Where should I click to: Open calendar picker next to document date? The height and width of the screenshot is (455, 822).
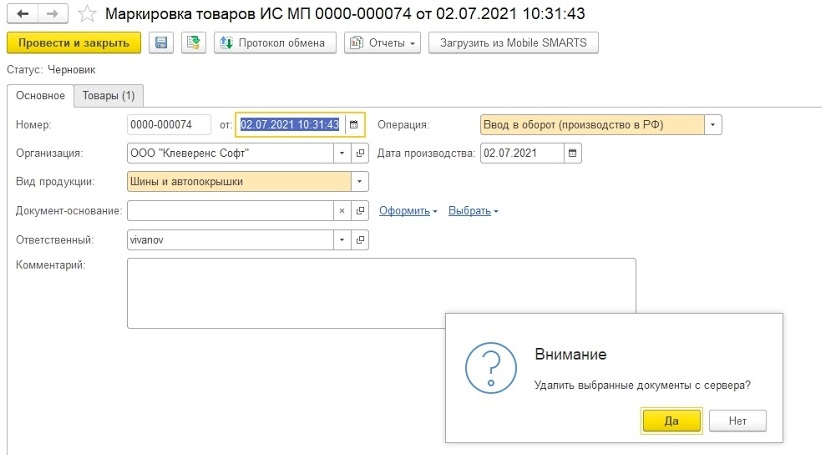354,125
